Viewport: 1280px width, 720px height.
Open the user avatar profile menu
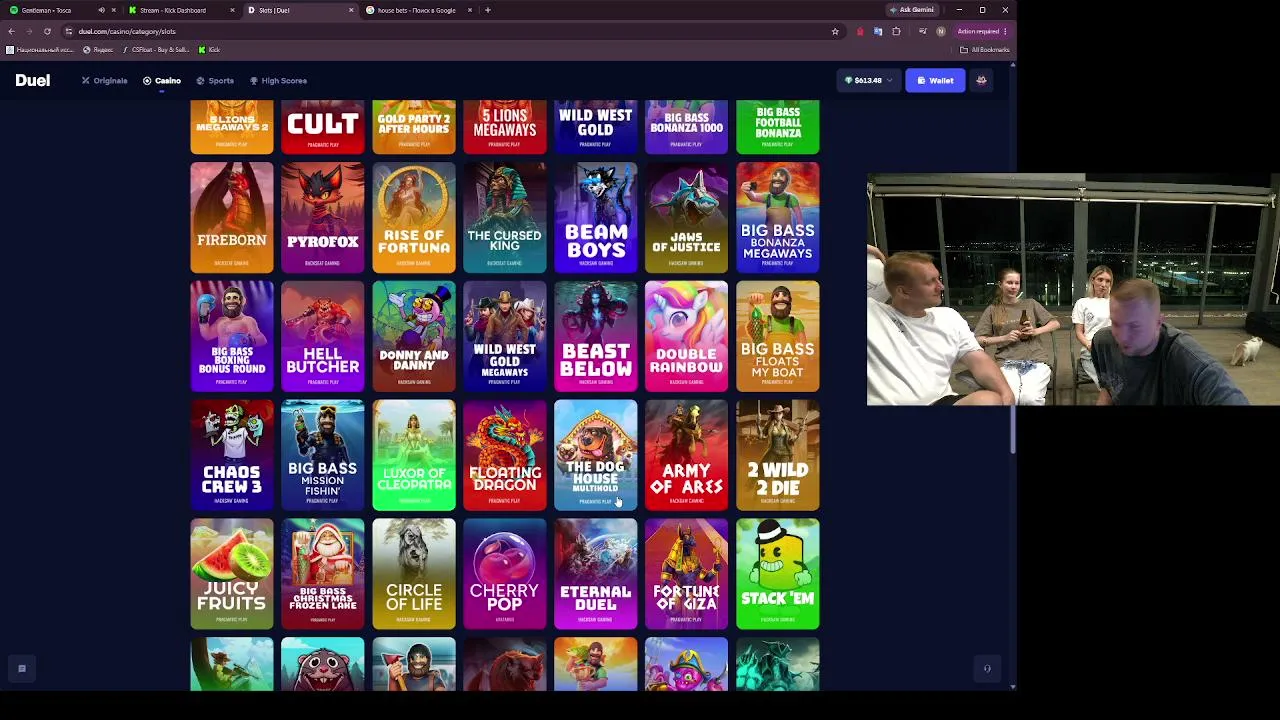click(x=981, y=80)
